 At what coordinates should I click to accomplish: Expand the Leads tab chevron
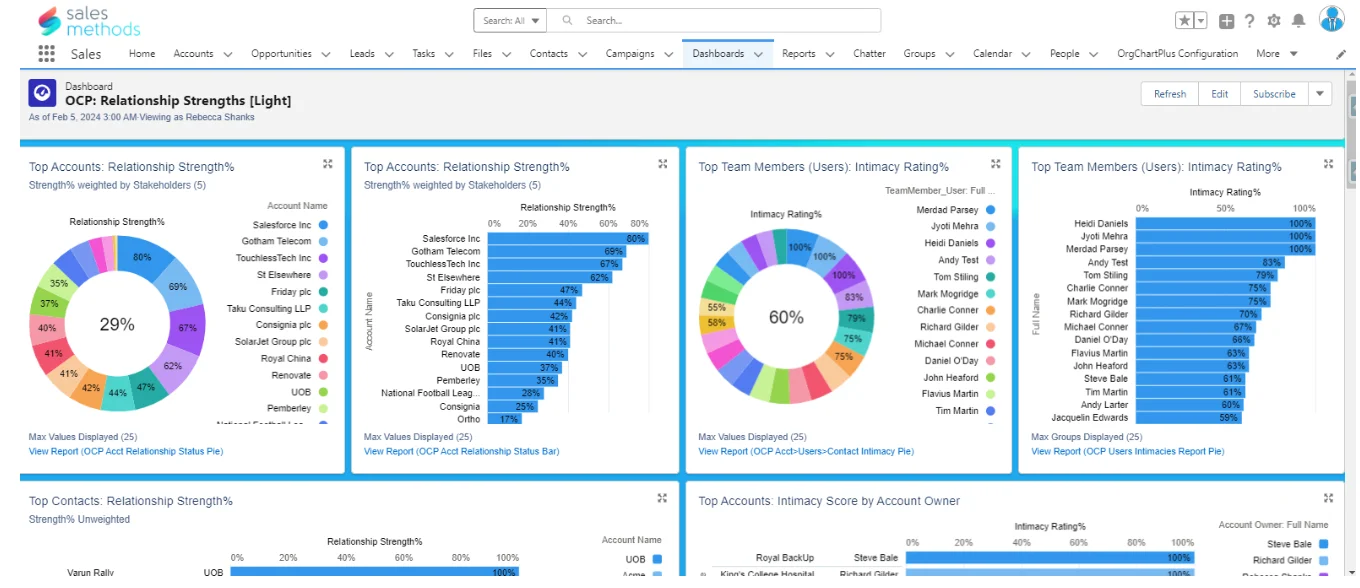389,54
